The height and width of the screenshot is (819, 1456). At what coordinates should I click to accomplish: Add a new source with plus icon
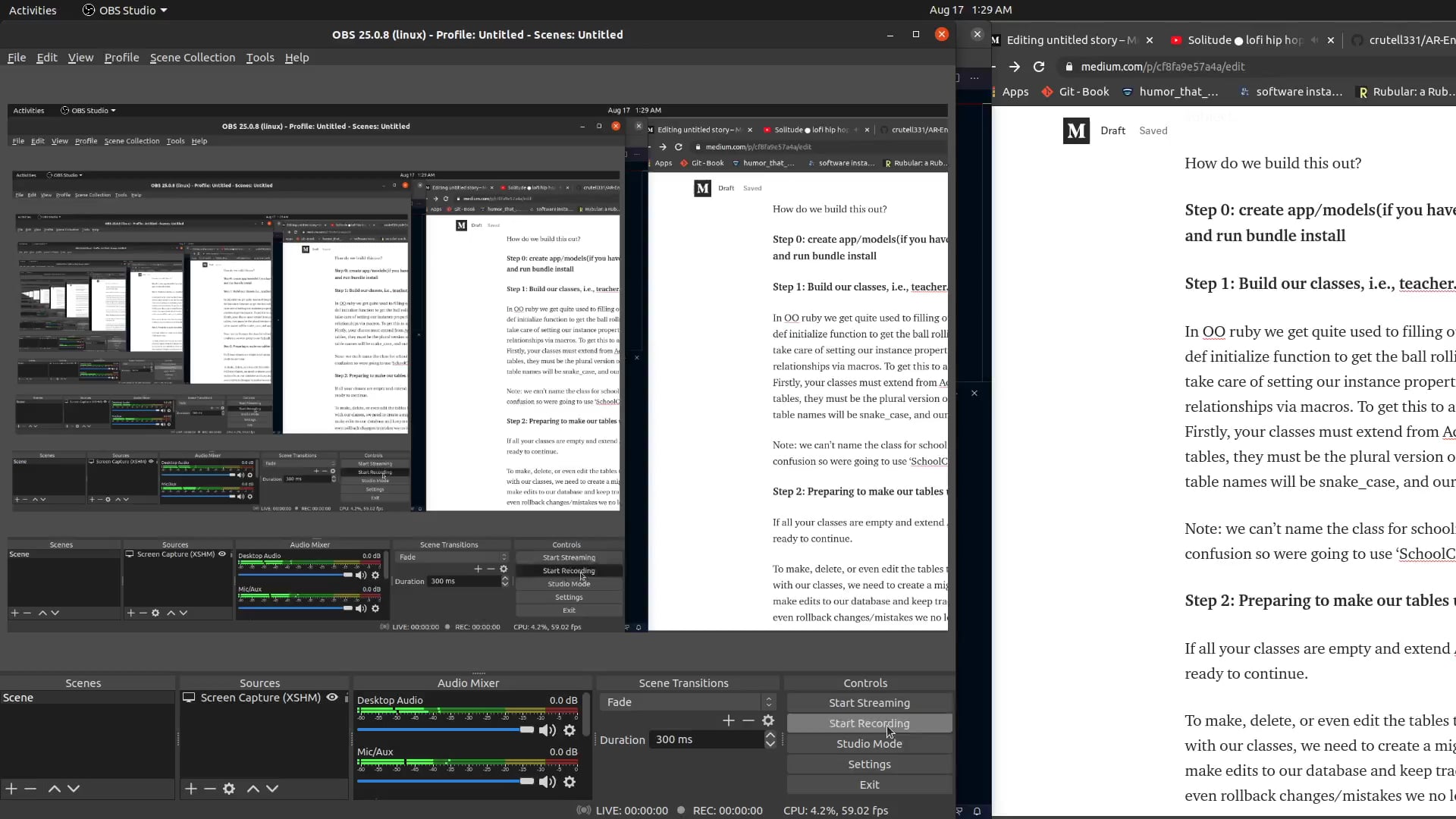191,789
